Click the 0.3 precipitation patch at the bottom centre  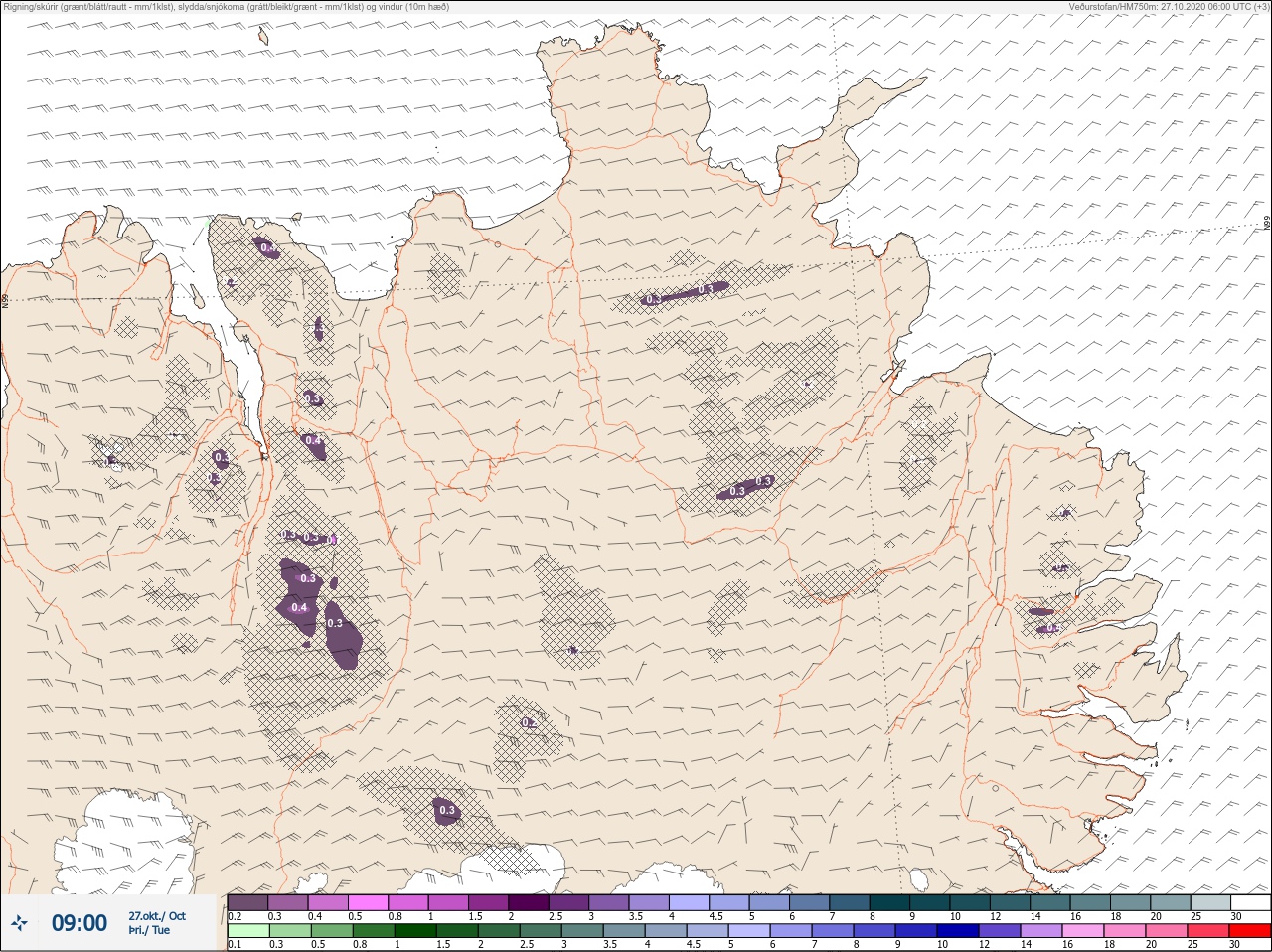(446, 810)
